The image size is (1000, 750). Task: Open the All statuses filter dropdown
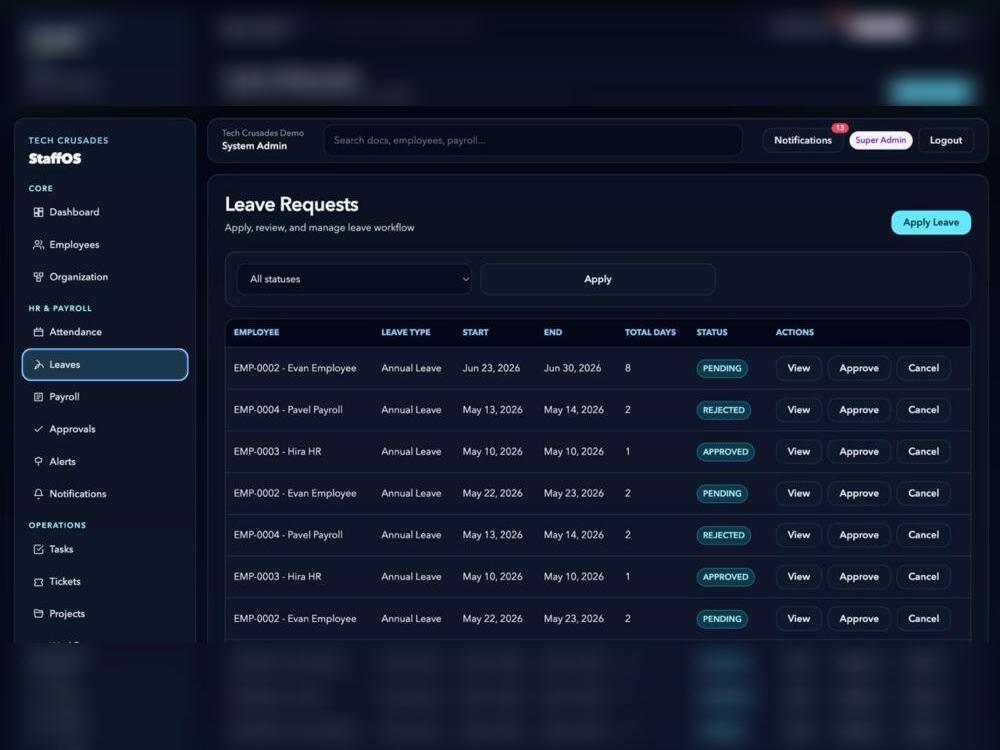click(354, 279)
